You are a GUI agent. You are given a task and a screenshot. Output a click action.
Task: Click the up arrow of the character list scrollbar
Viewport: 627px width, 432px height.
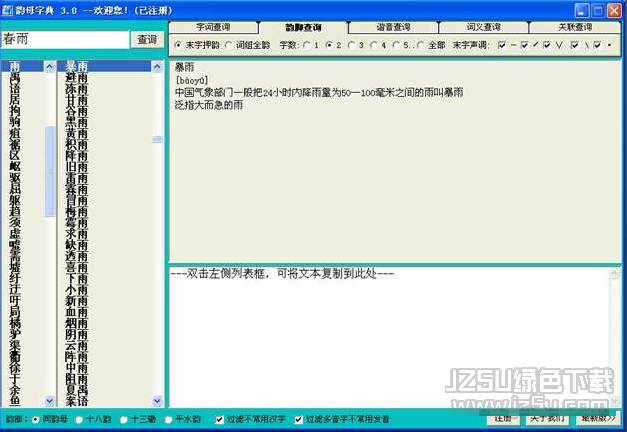[x=50, y=66]
